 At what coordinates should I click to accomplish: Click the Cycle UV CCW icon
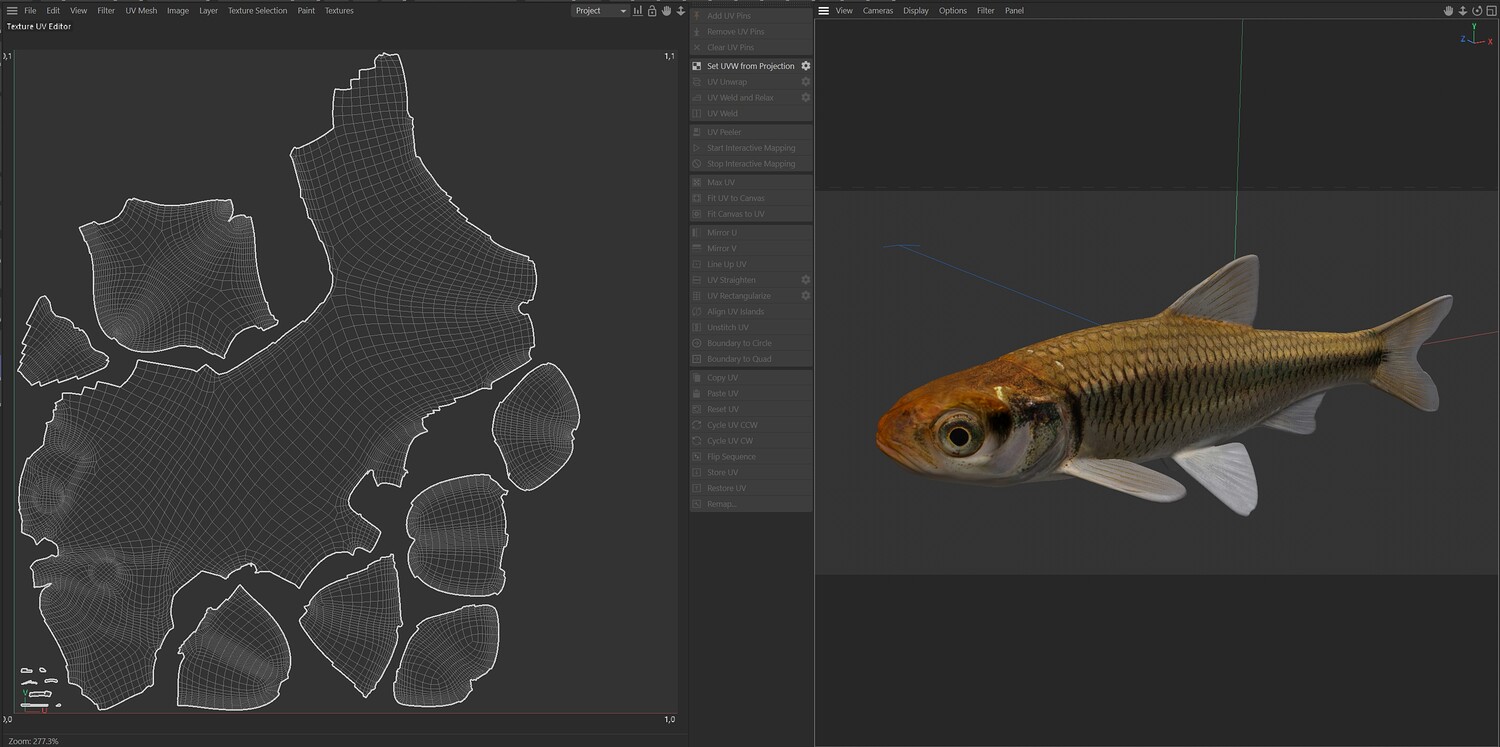click(x=697, y=425)
